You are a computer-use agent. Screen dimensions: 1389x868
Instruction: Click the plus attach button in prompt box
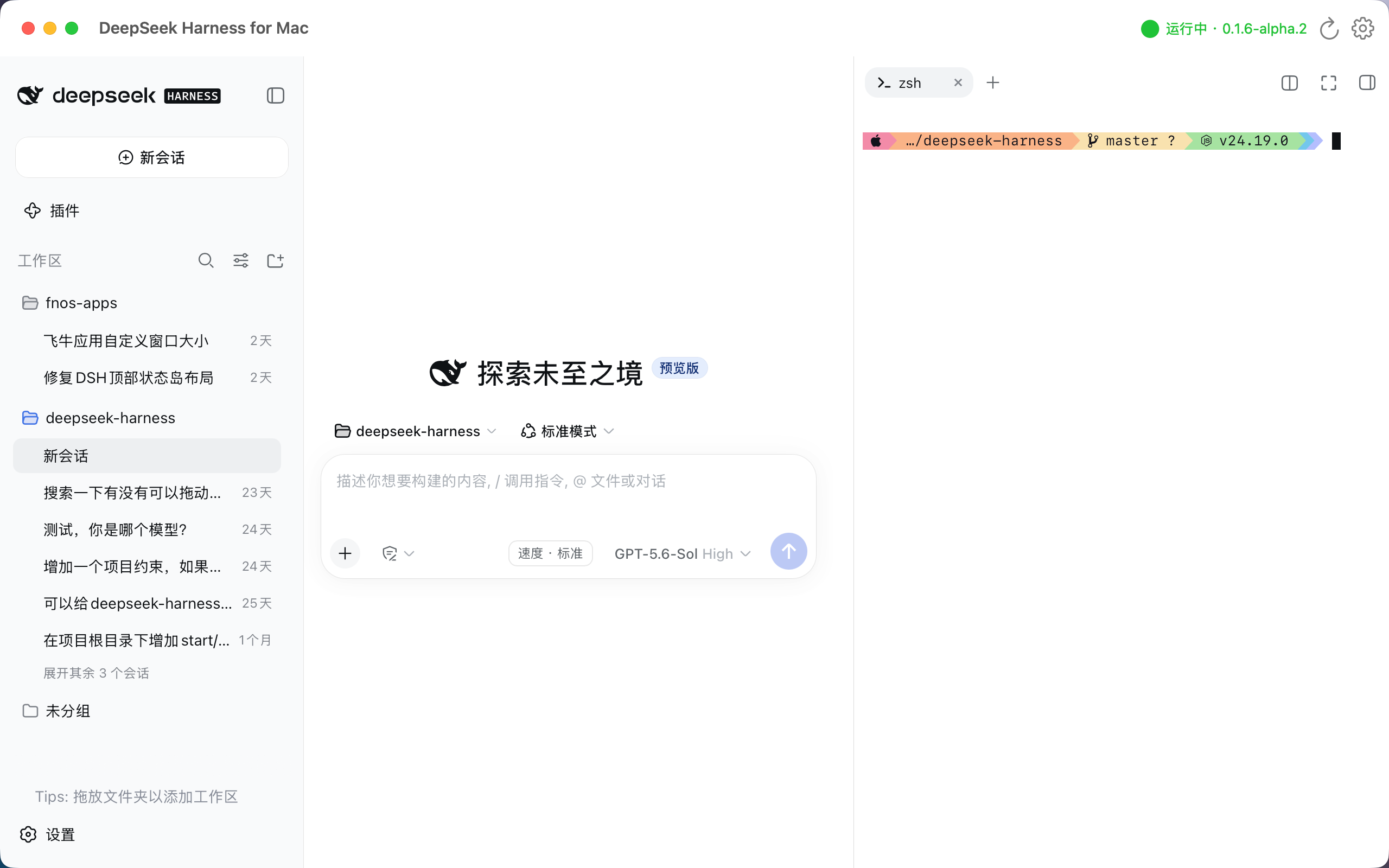point(345,553)
